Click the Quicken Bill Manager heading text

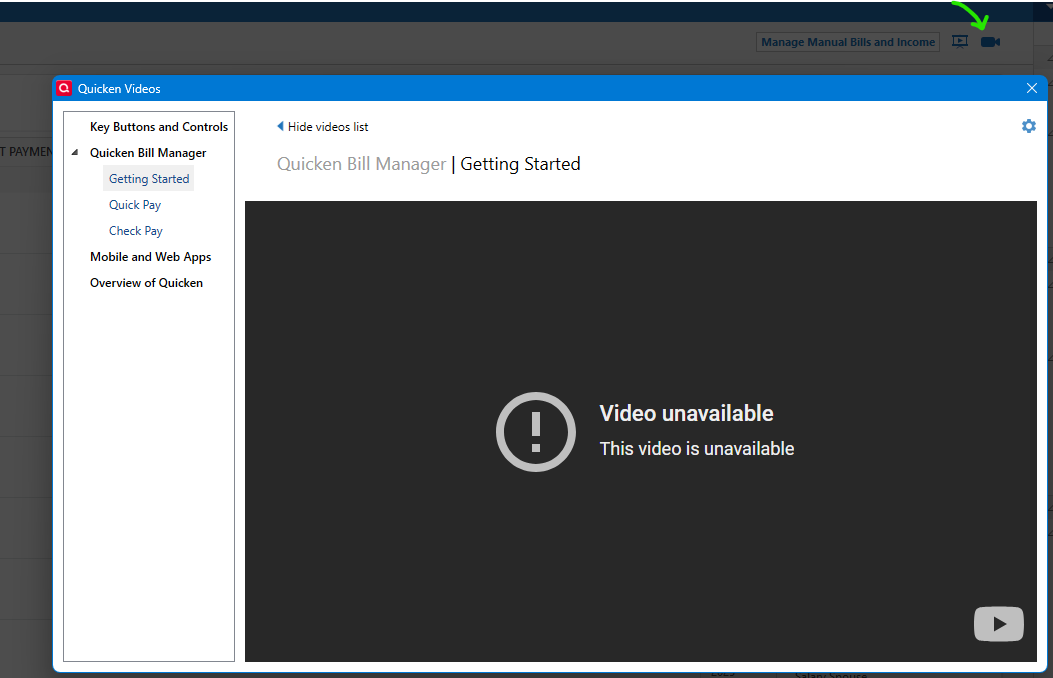[x=361, y=164]
